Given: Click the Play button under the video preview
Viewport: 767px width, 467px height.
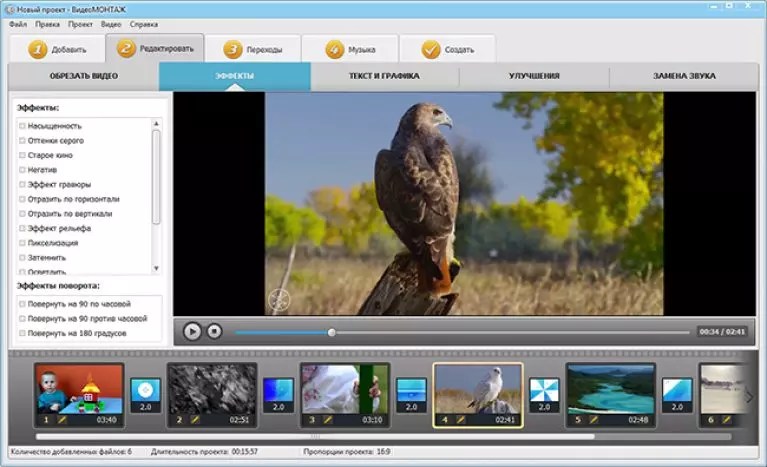Looking at the screenshot, I should click(x=192, y=332).
